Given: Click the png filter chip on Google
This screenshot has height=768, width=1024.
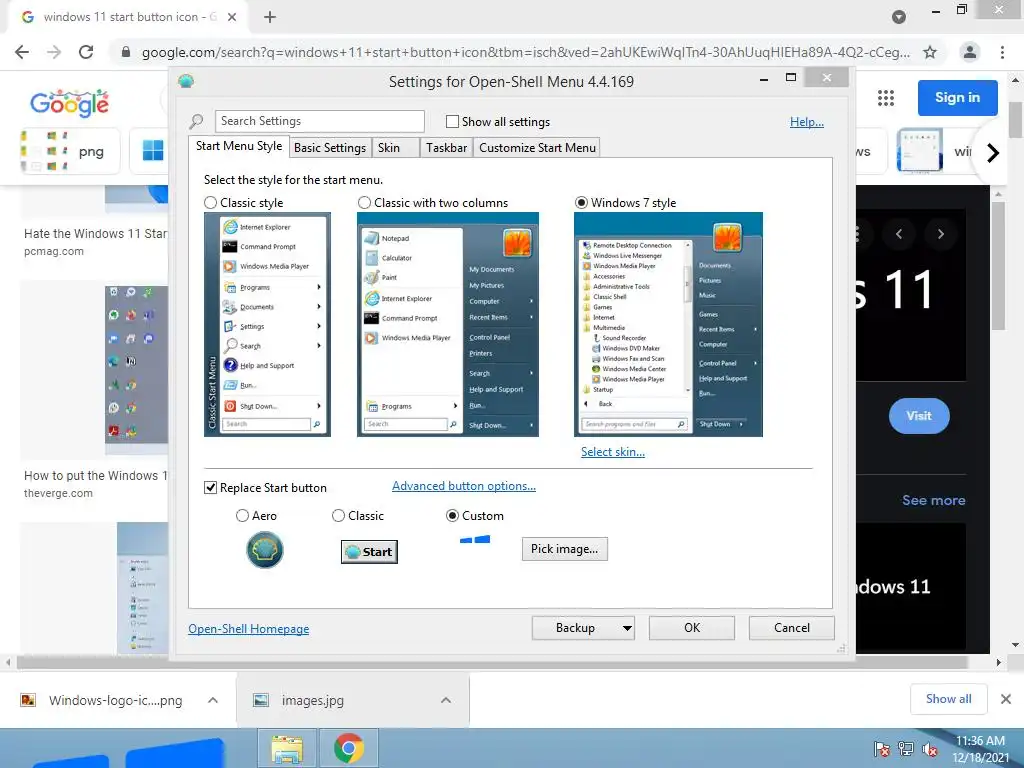Looking at the screenshot, I should [69, 152].
